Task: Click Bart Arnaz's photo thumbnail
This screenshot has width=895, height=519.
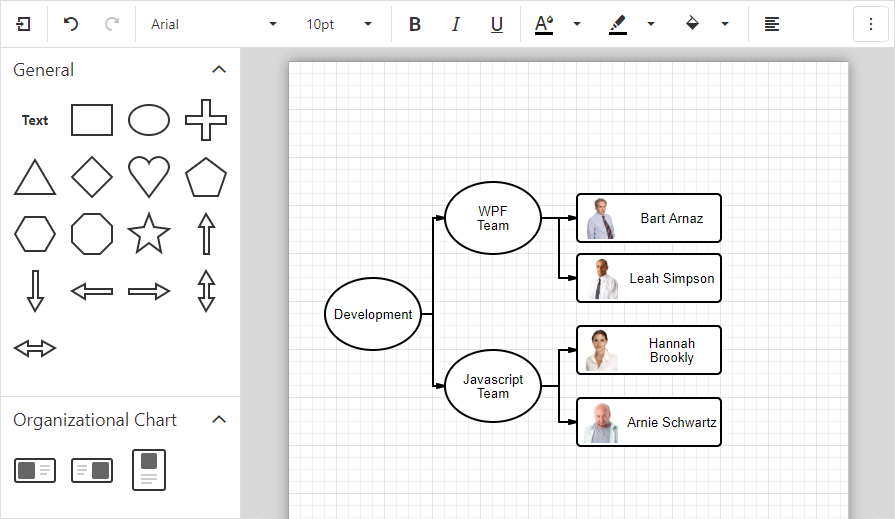Action: 601,218
